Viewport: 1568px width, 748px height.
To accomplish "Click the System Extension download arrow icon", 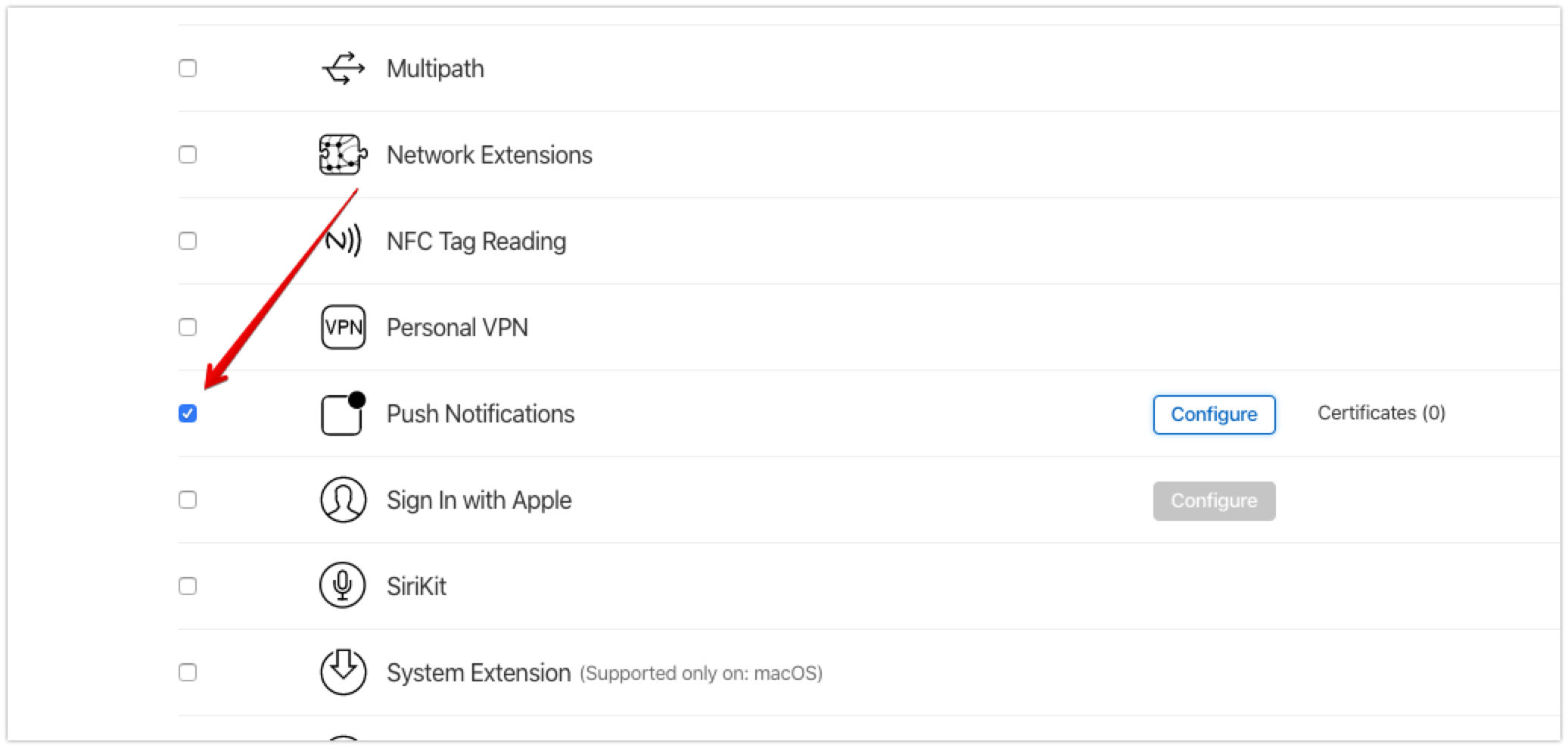I will 342,672.
